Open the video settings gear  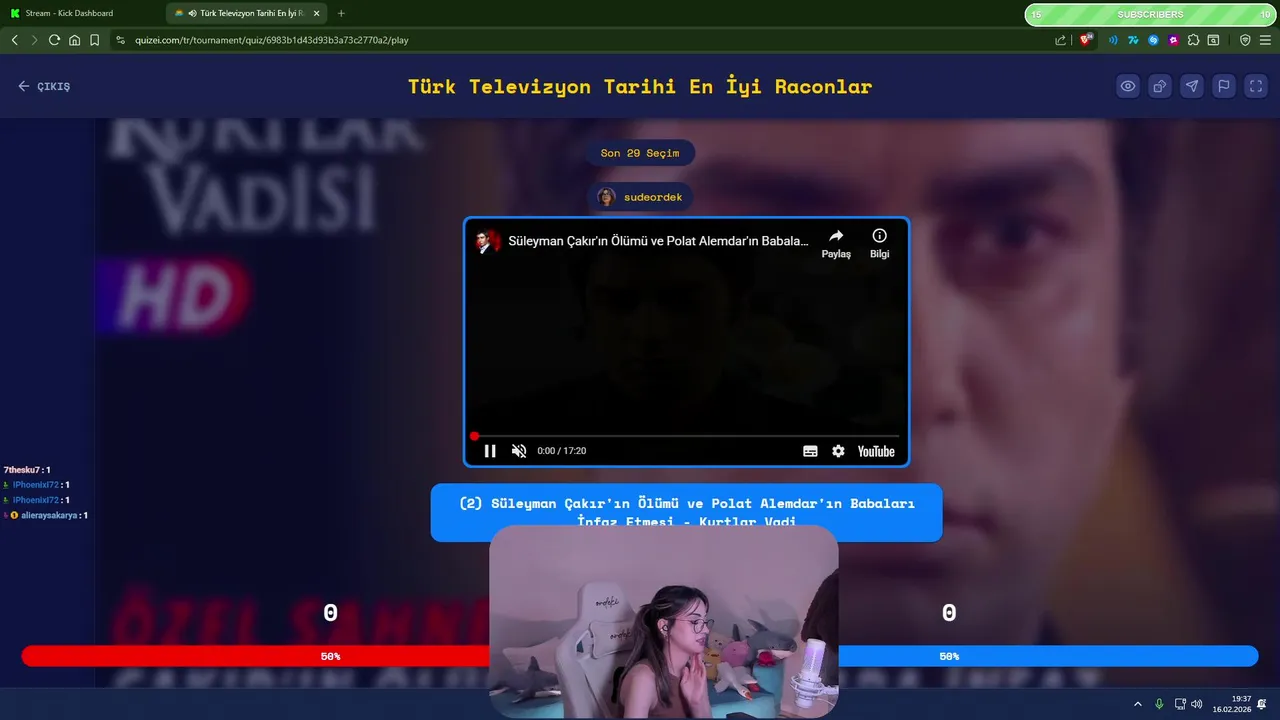click(838, 451)
